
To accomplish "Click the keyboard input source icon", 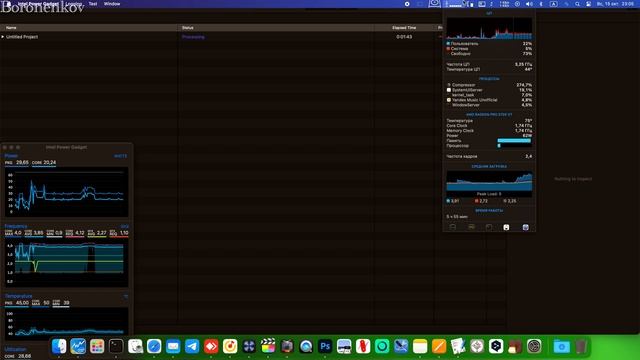I will pyautogui.click(x=553, y=4).
